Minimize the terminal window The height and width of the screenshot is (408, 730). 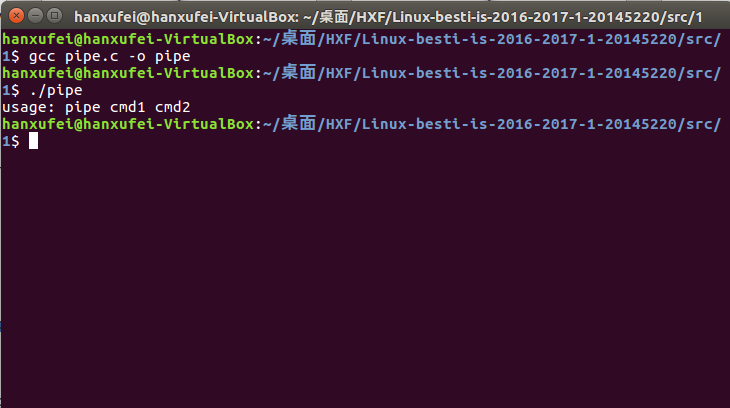click(35, 16)
